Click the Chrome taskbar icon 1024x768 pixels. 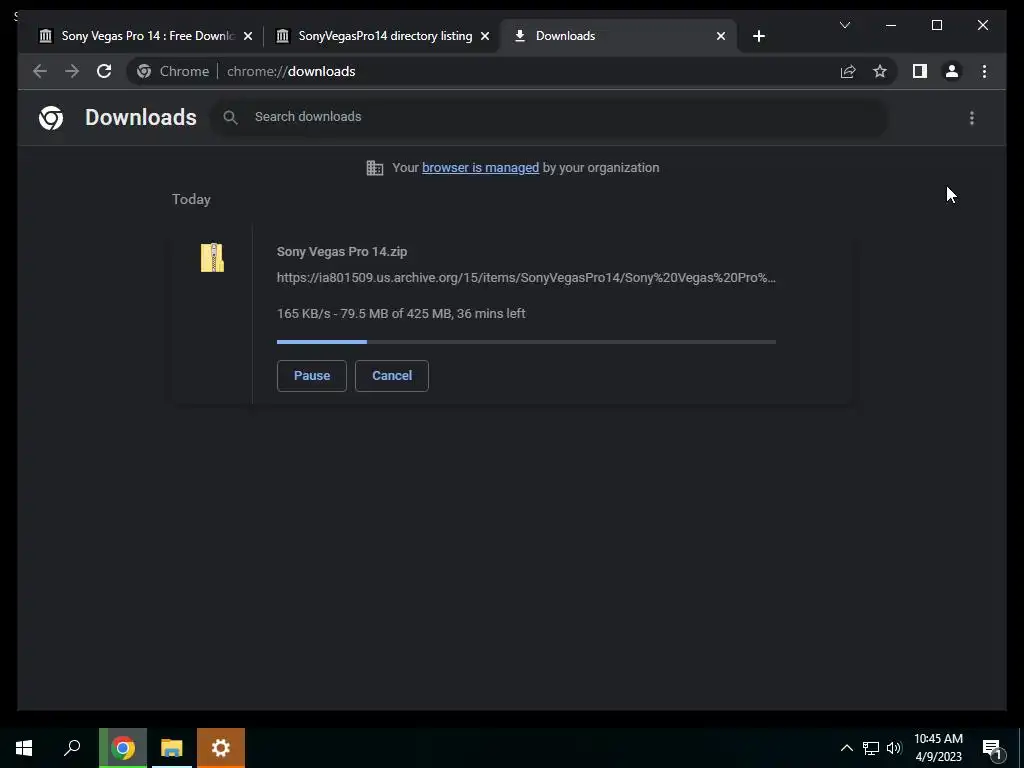tap(123, 748)
